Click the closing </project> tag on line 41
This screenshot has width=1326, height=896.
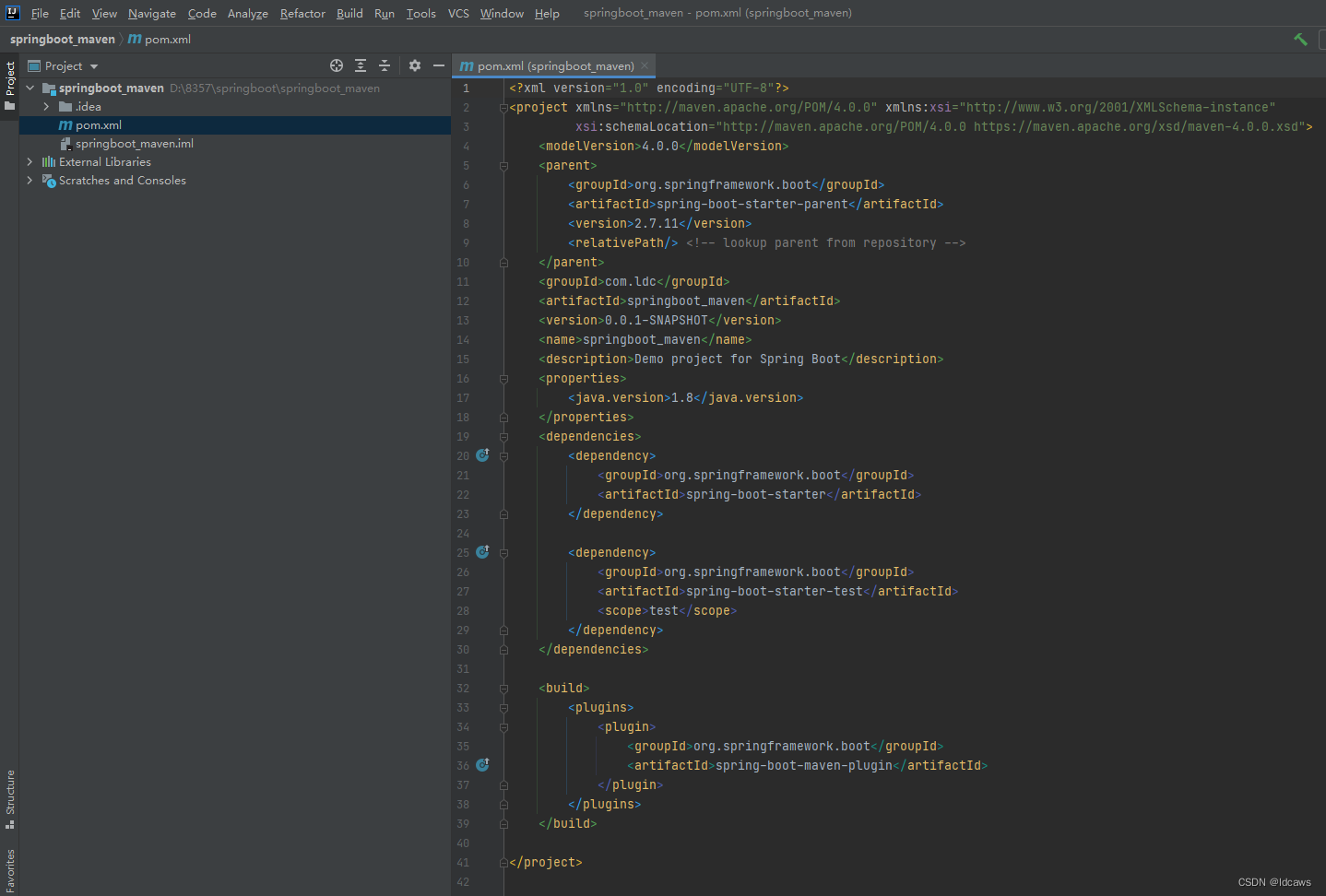546,862
